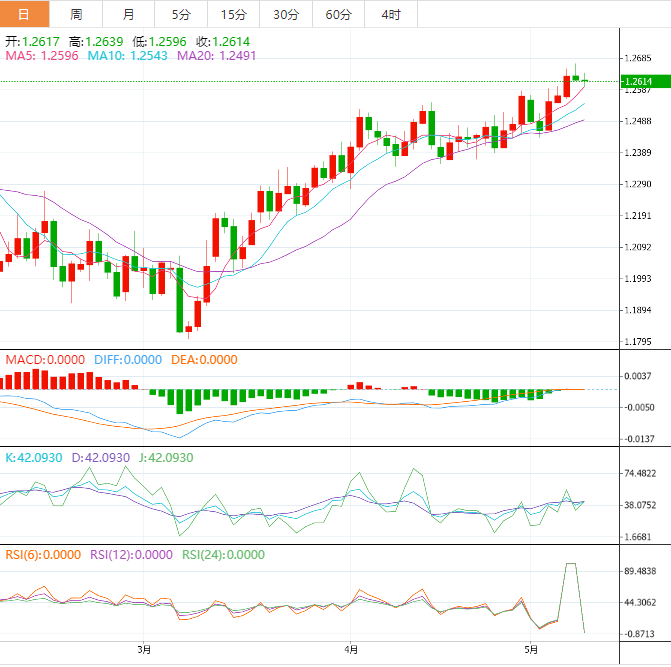Switch to the 周 weekly tab
This screenshot has height=667, width=671.
point(76,14)
